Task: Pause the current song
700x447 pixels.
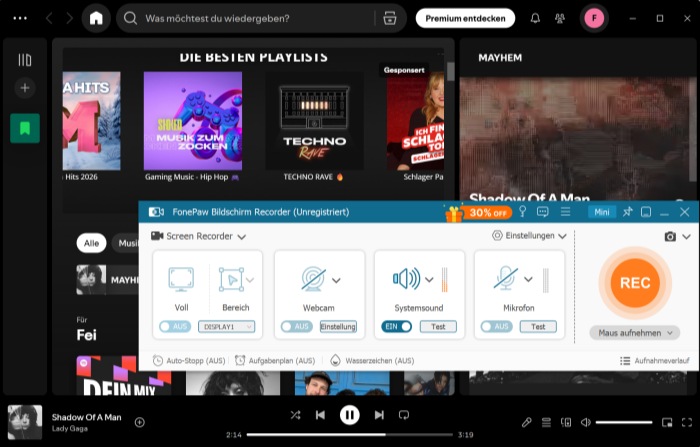Action: 350,415
